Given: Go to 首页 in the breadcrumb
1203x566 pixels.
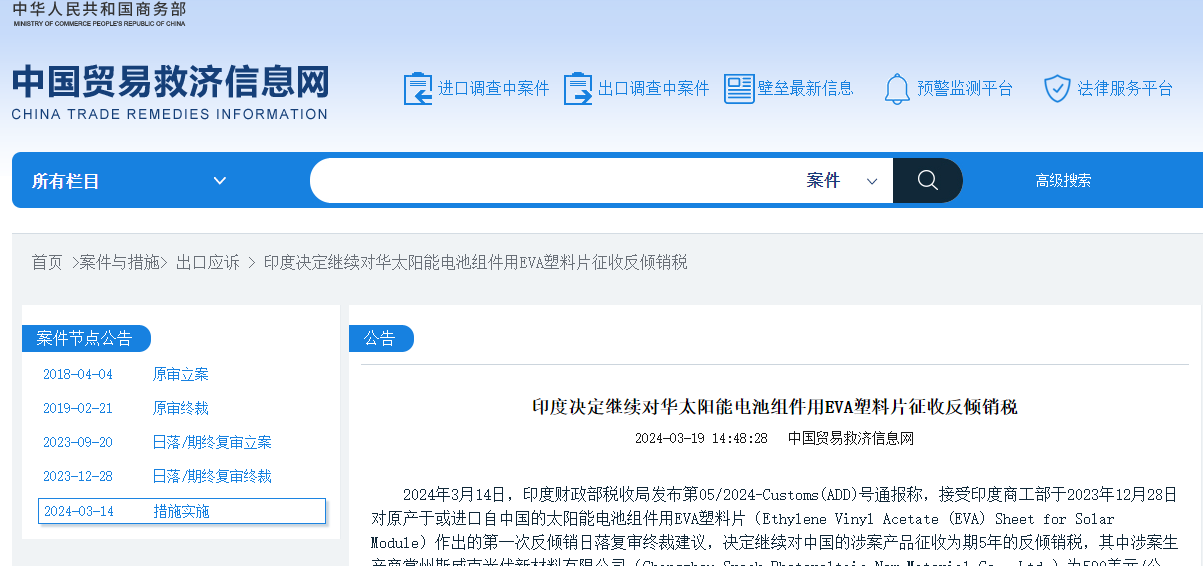Looking at the screenshot, I should pos(47,263).
